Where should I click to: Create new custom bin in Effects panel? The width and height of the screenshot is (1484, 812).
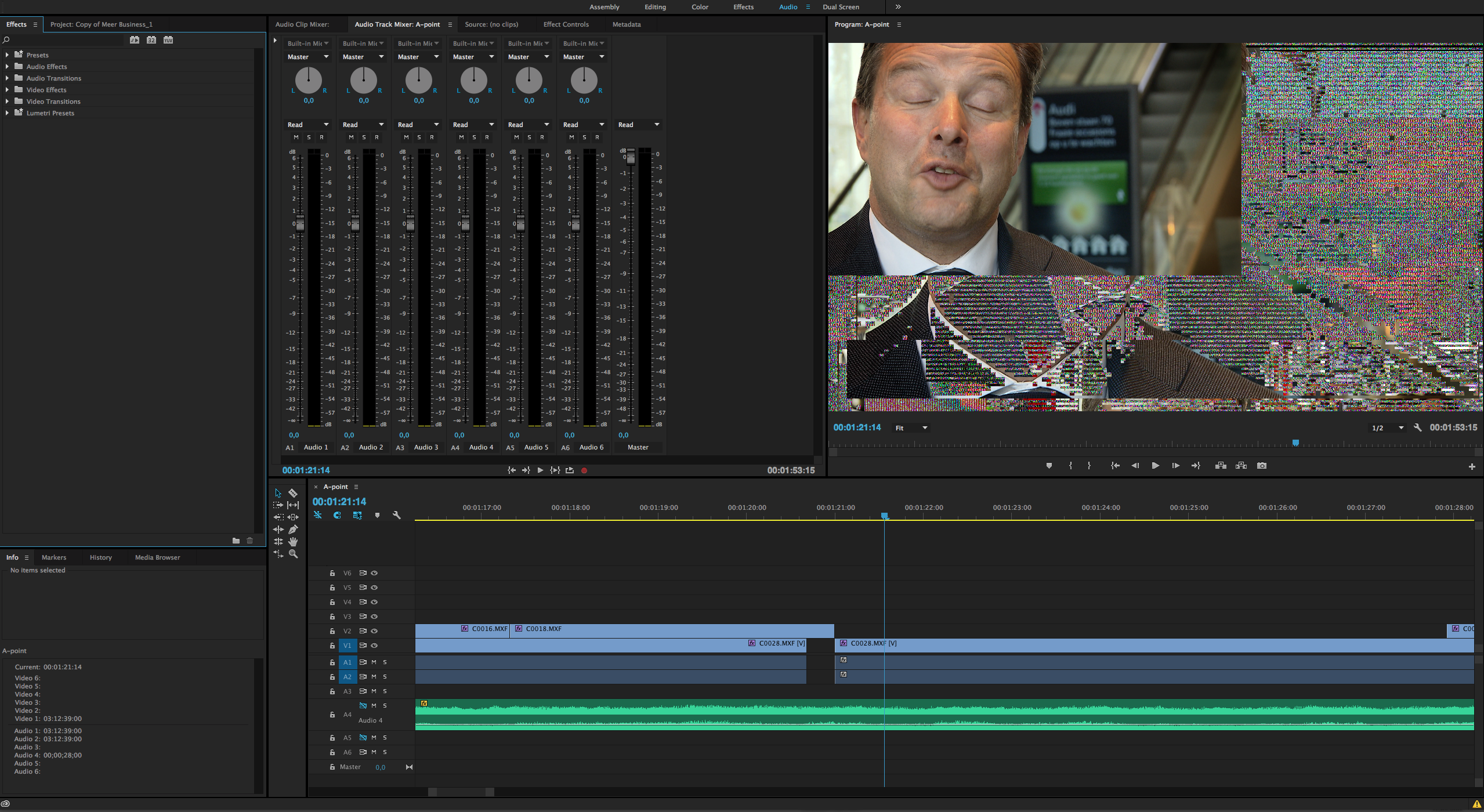[236, 541]
